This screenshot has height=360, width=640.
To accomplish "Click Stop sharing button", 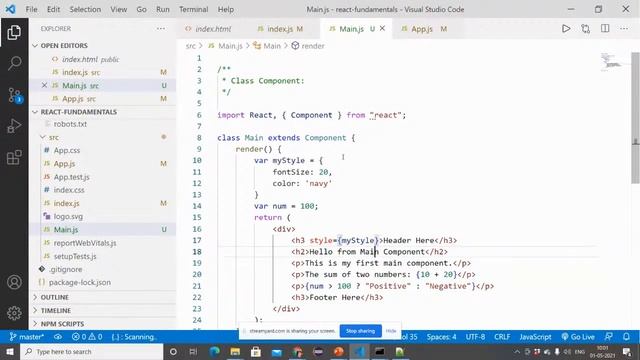I will (360, 331).
